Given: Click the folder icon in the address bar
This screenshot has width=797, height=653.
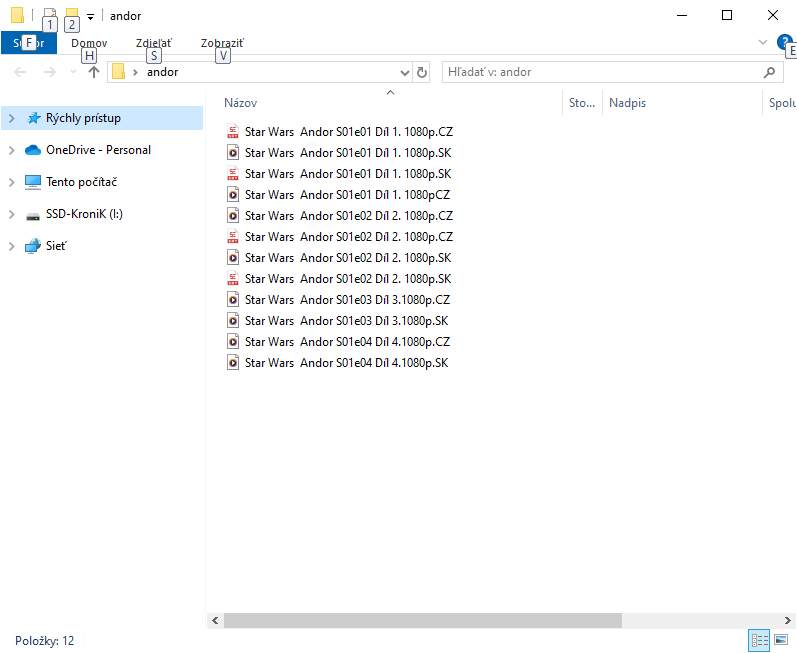Looking at the screenshot, I should pos(118,72).
